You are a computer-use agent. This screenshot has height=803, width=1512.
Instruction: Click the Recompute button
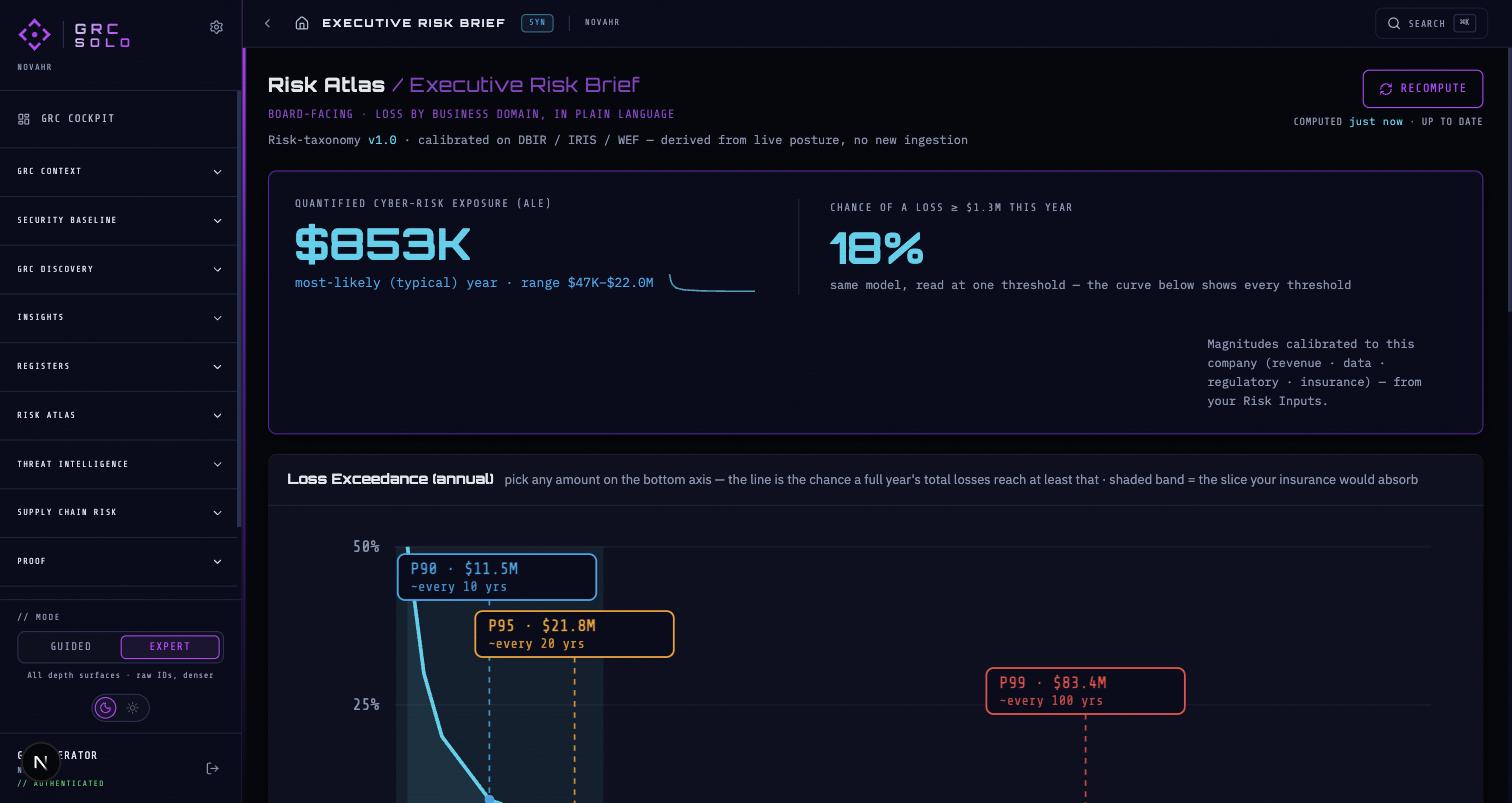1422,89
